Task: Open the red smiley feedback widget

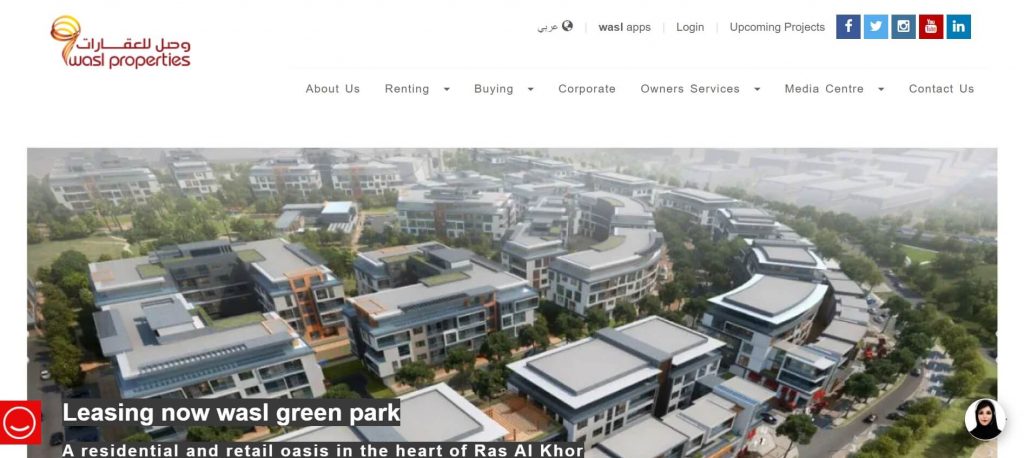Action: [x=20, y=422]
